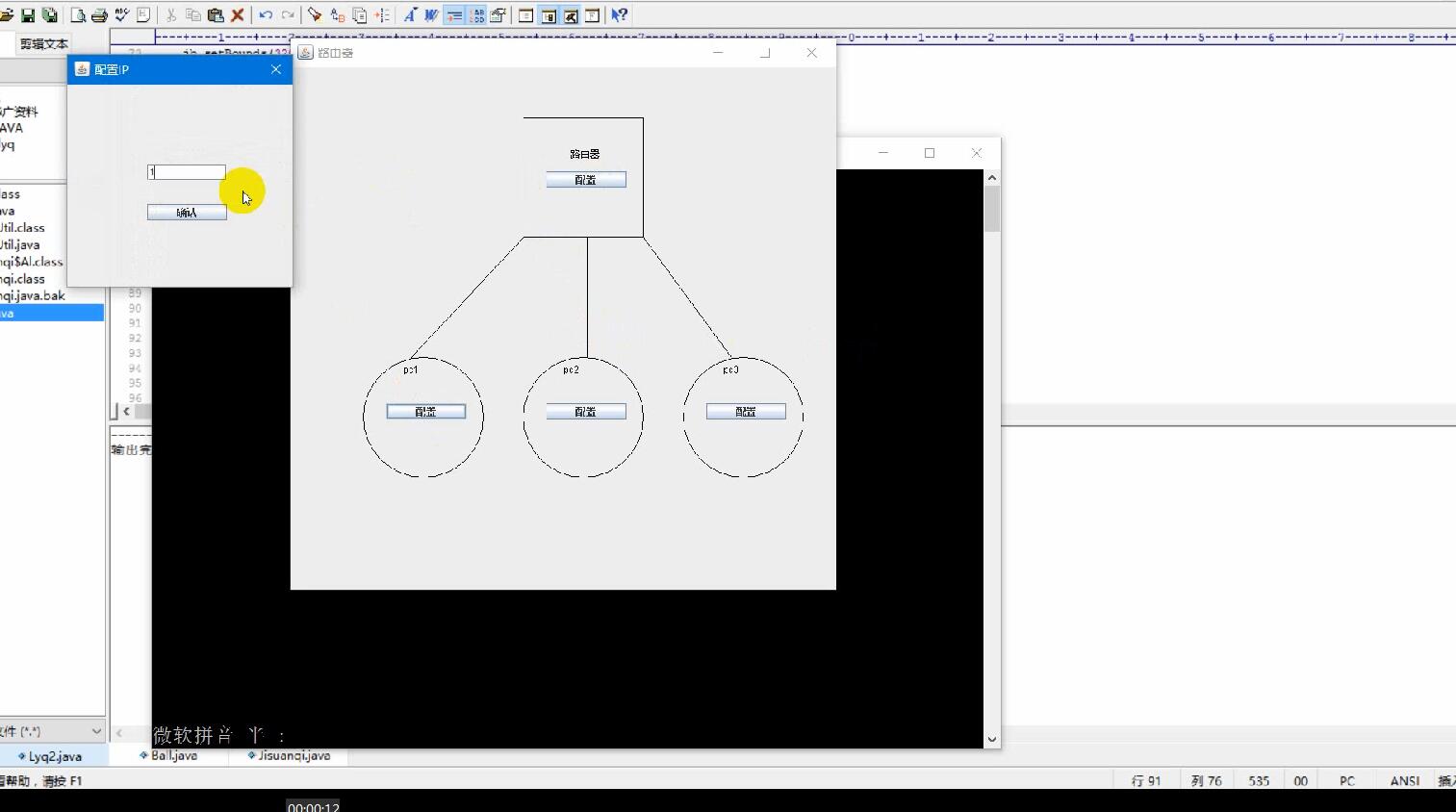Select the Util.java file in the list
The image size is (1456, 812).
20,245
